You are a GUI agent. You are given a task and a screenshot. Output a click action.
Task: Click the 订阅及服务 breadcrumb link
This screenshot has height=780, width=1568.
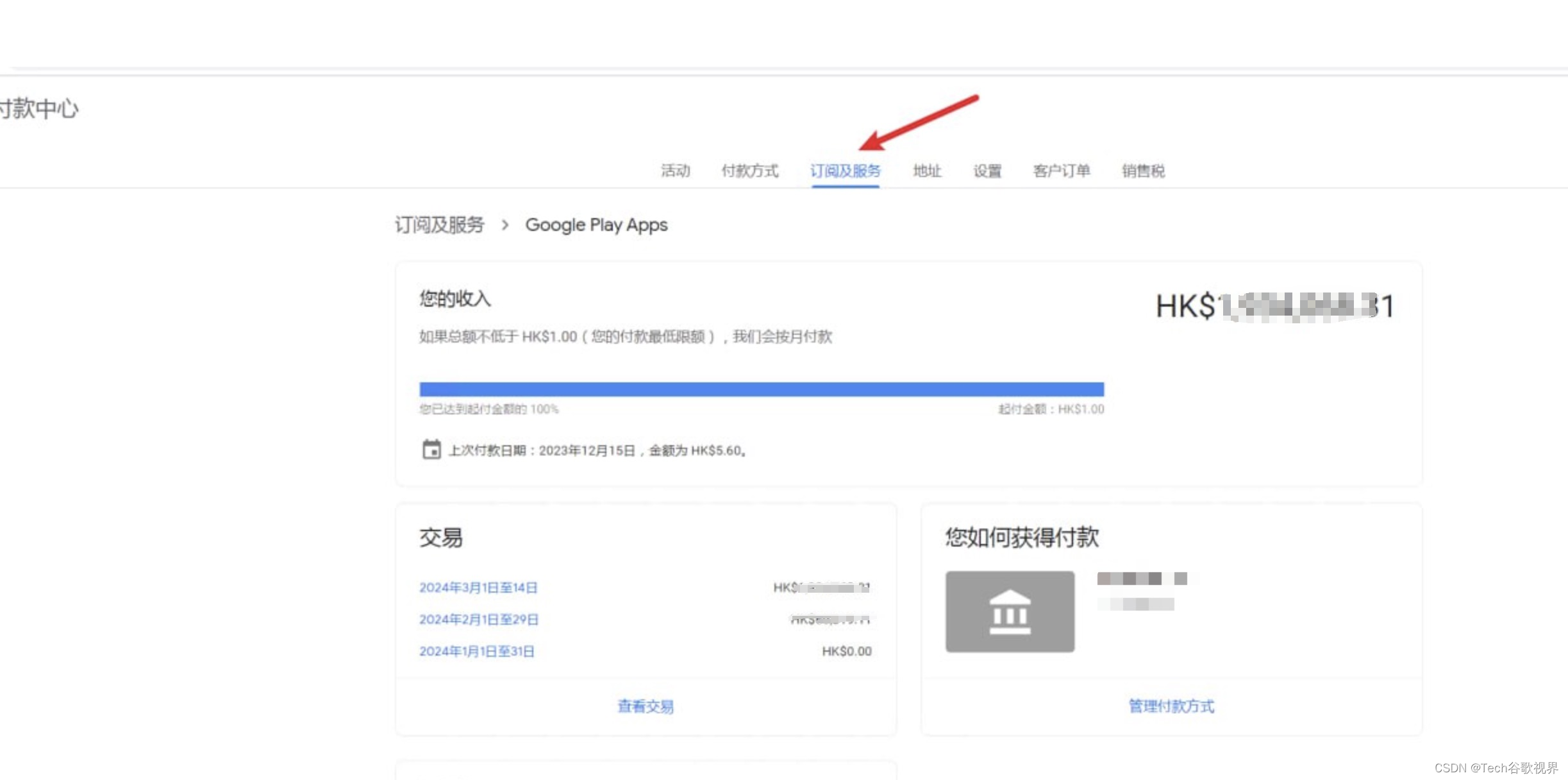439,225
